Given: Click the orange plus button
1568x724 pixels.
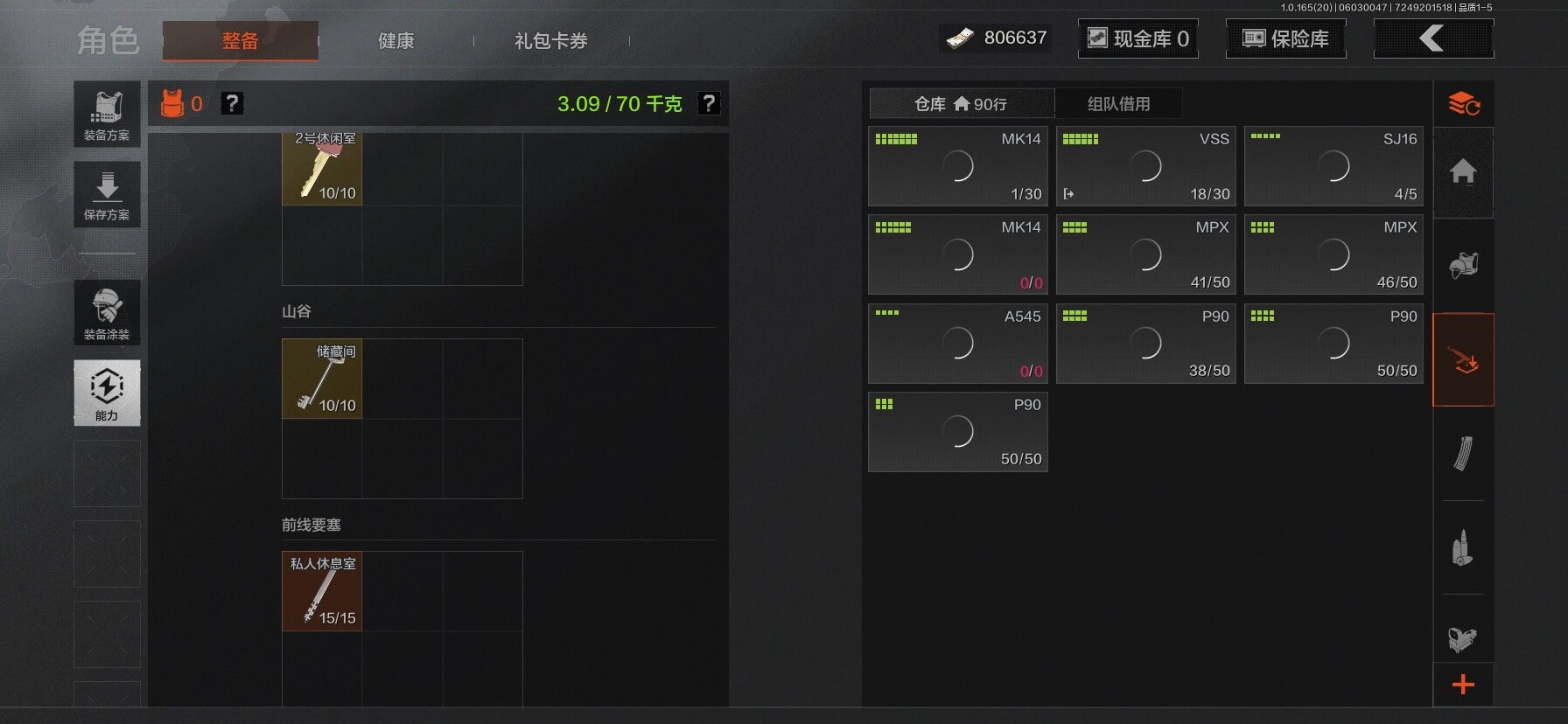Looking at the screenshot, I should (x=1463, y=685).
